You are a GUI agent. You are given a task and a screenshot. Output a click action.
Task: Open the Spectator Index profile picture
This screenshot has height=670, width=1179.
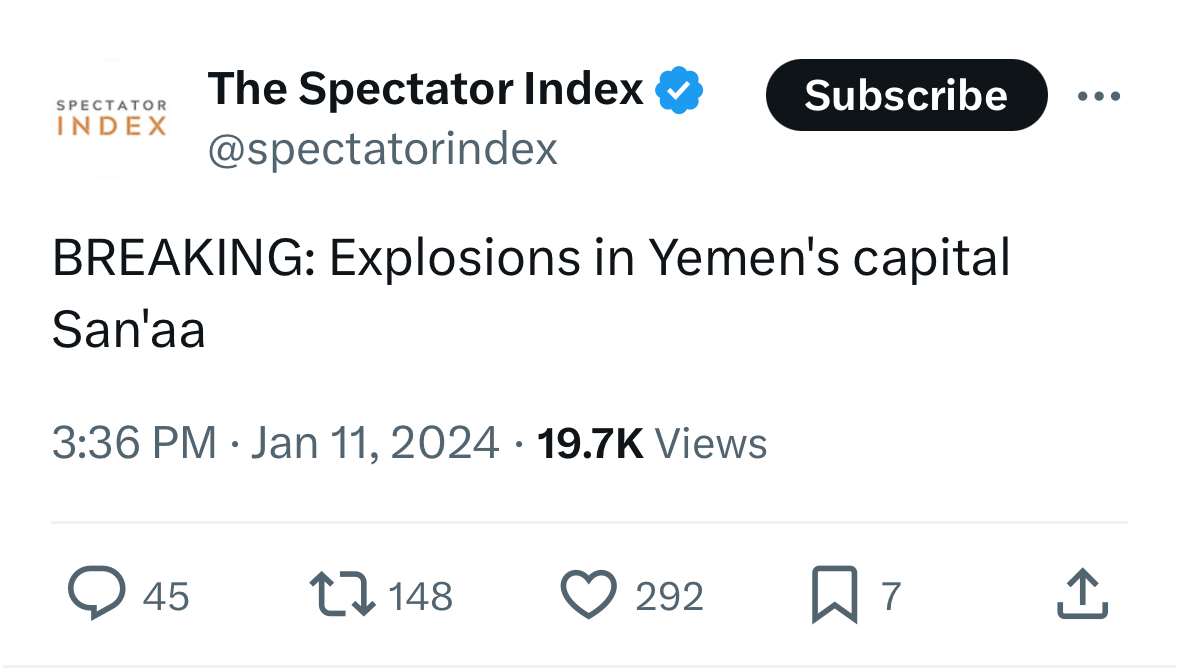point(111,118)
